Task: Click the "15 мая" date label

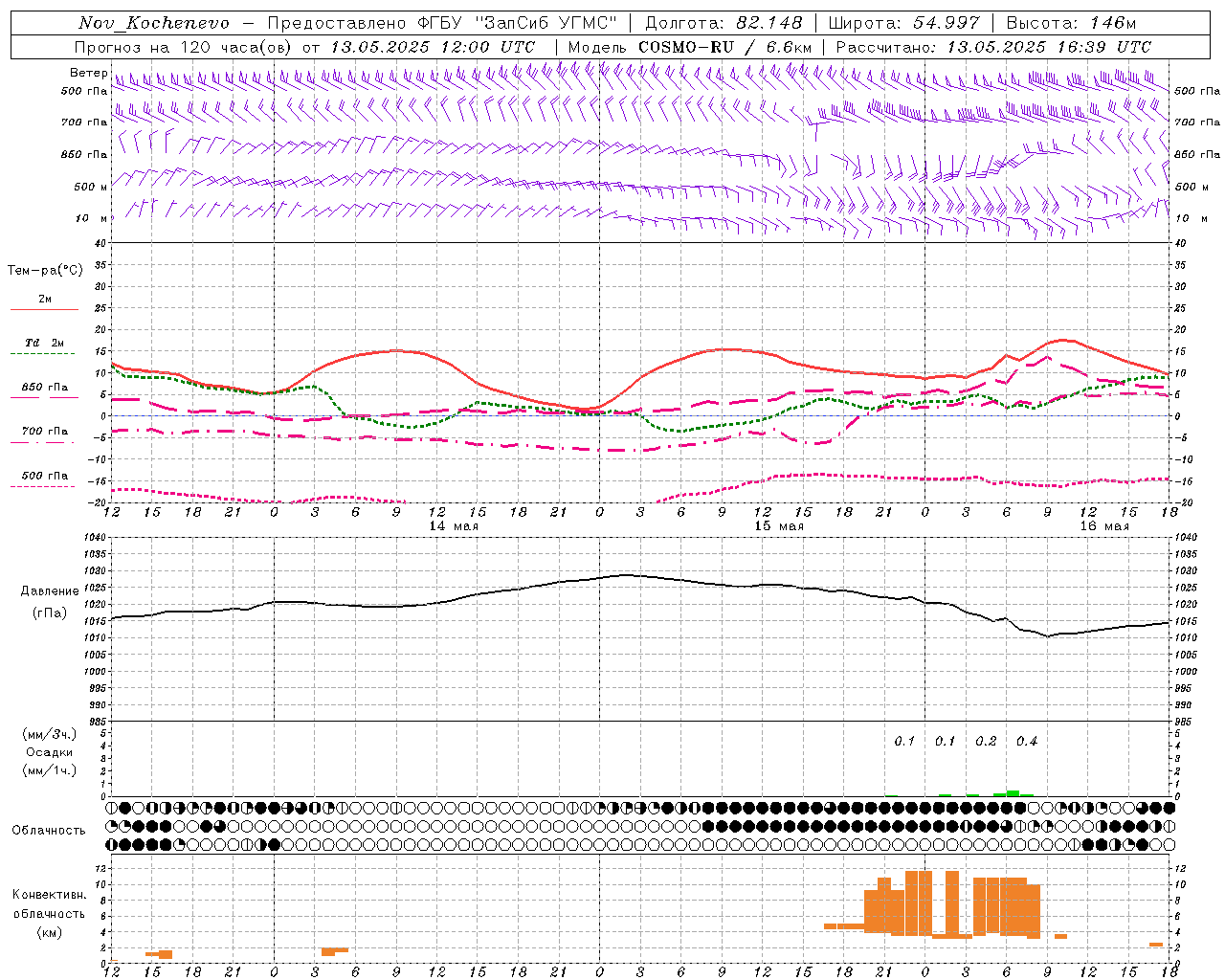Action: 779,526
